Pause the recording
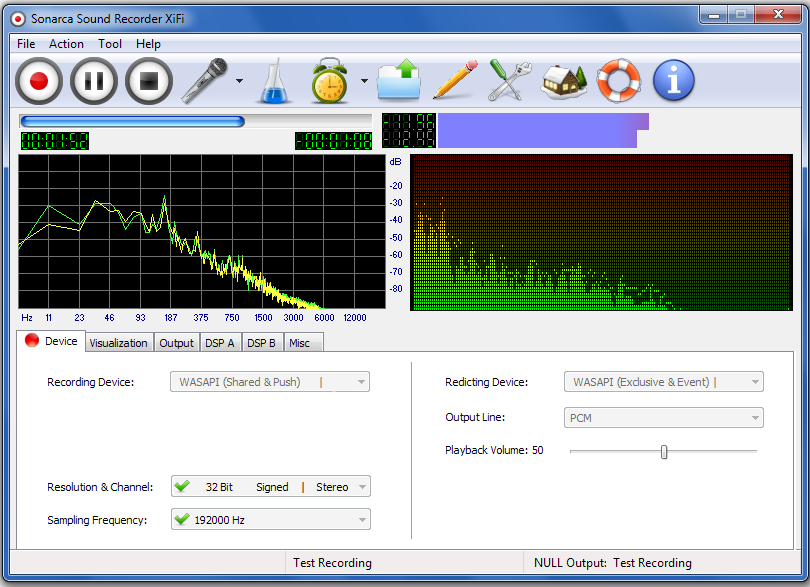 pyautogui.click(x=94, y=81)
